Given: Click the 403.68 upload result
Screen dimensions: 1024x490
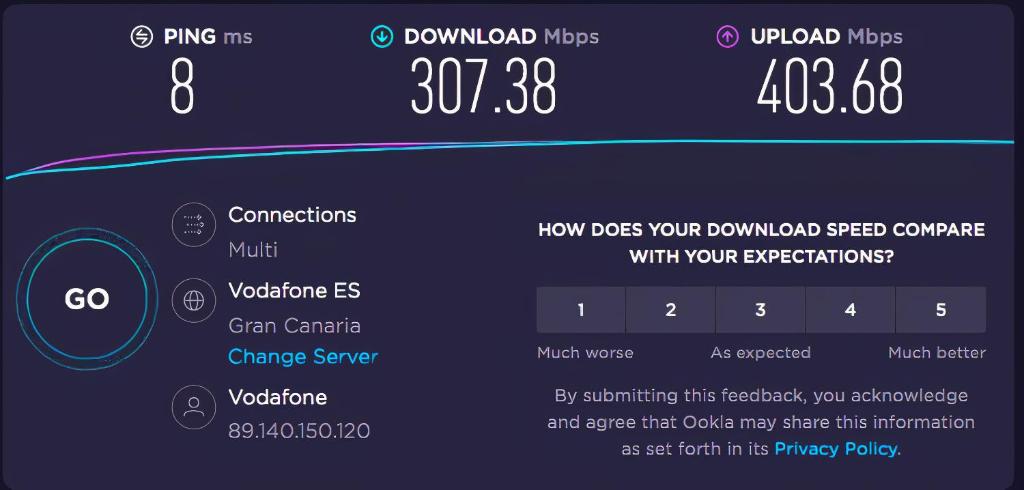Looking at the screenshot, I should [x=830, y=86].
